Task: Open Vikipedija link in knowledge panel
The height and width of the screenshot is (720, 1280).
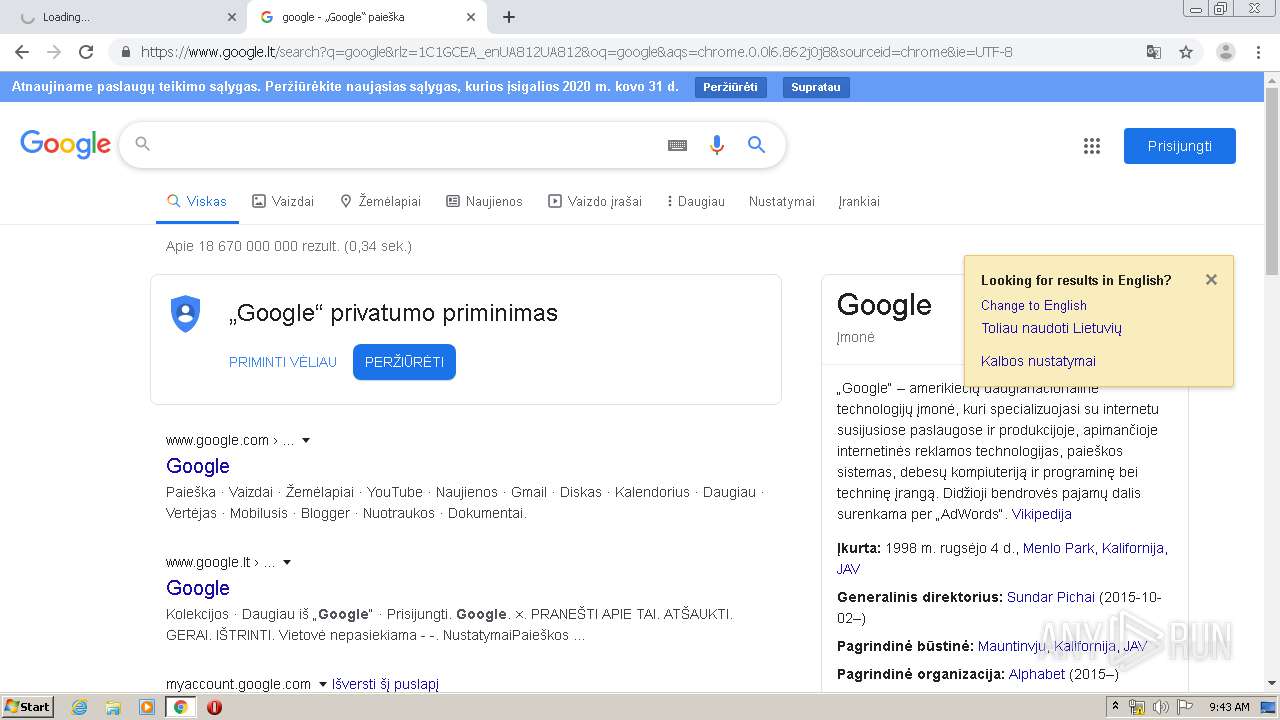Action: click(x=1041, y=514)
